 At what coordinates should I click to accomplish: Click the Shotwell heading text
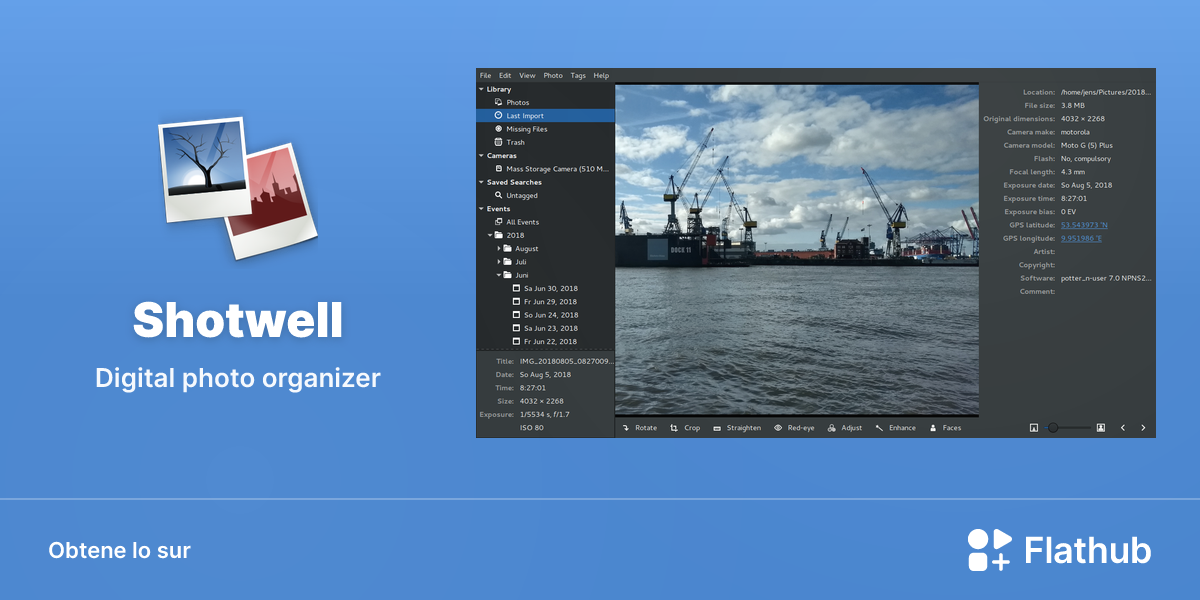(x=238, y=320)
